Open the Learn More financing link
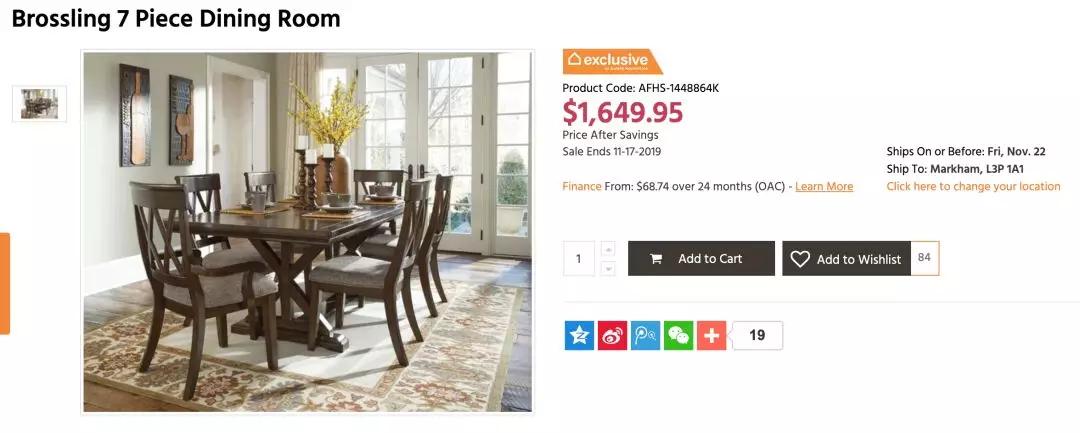This screenshot has height=433, width=1080. [824, 187]
